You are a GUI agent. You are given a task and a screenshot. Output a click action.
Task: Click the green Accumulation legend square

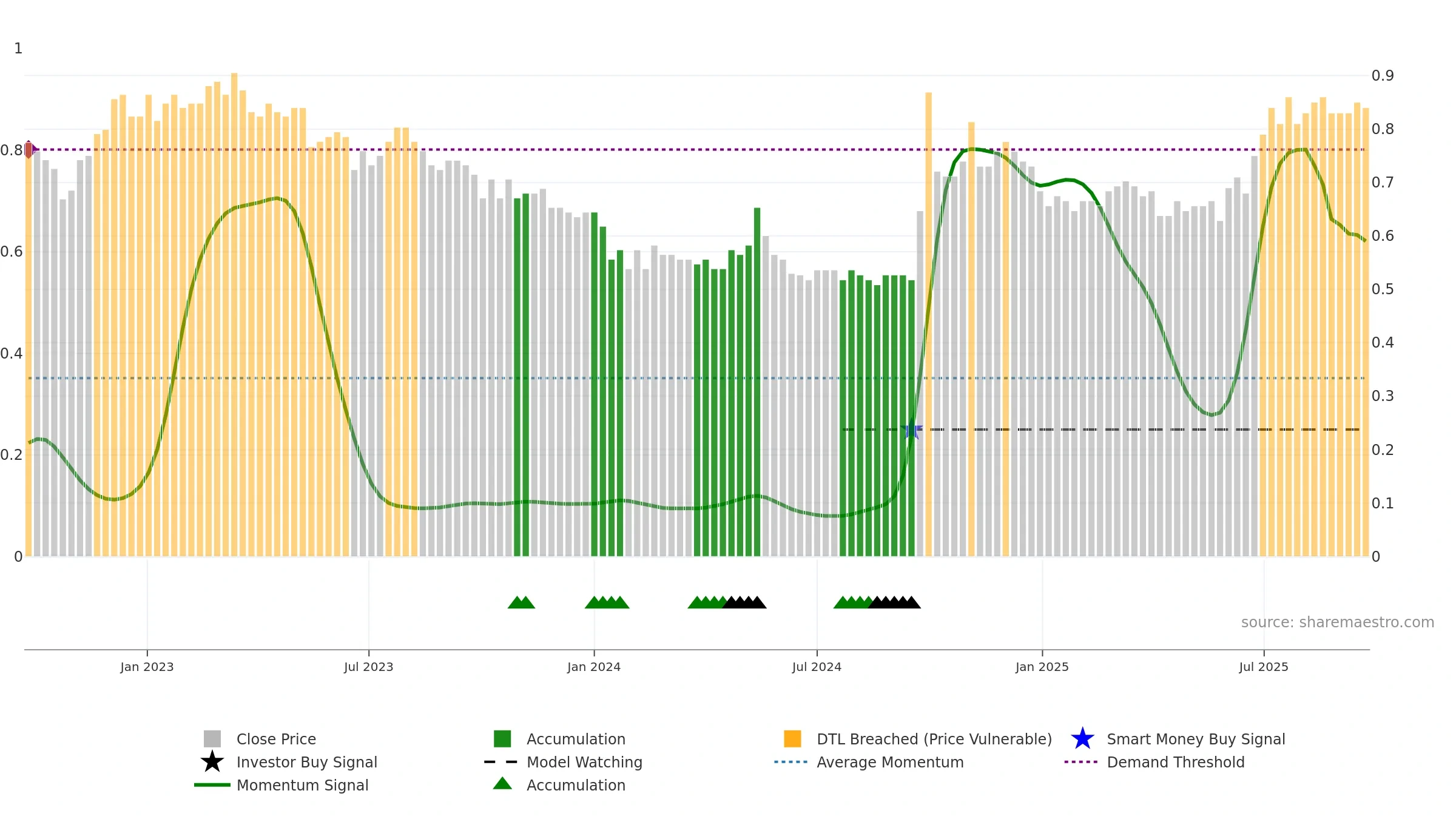502,738
